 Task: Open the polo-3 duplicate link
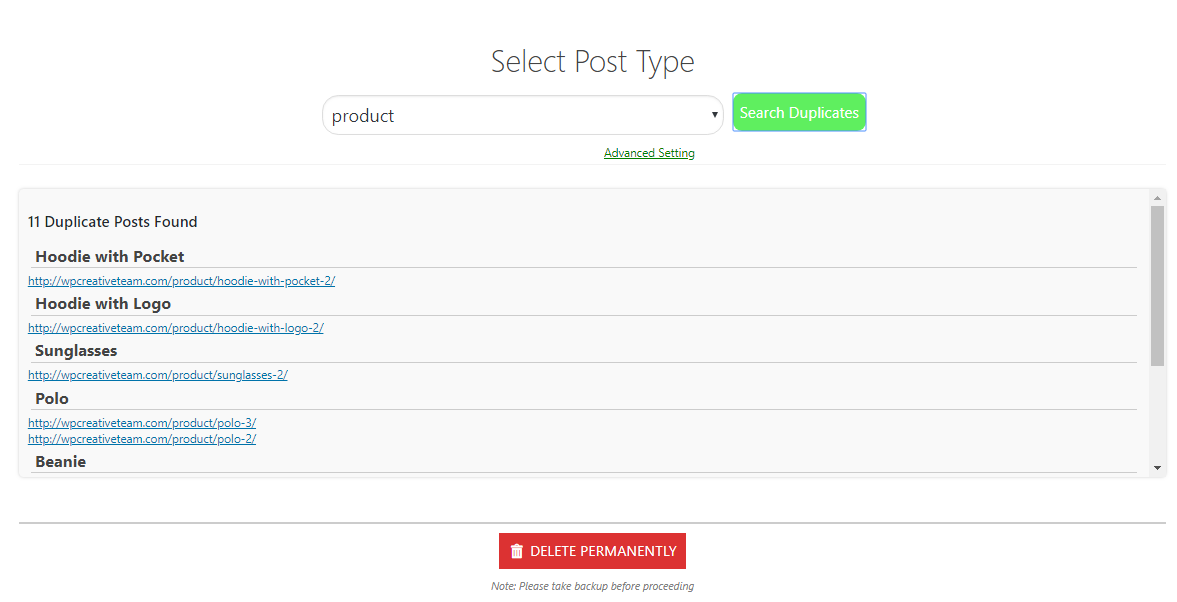[x=142, y=423]
